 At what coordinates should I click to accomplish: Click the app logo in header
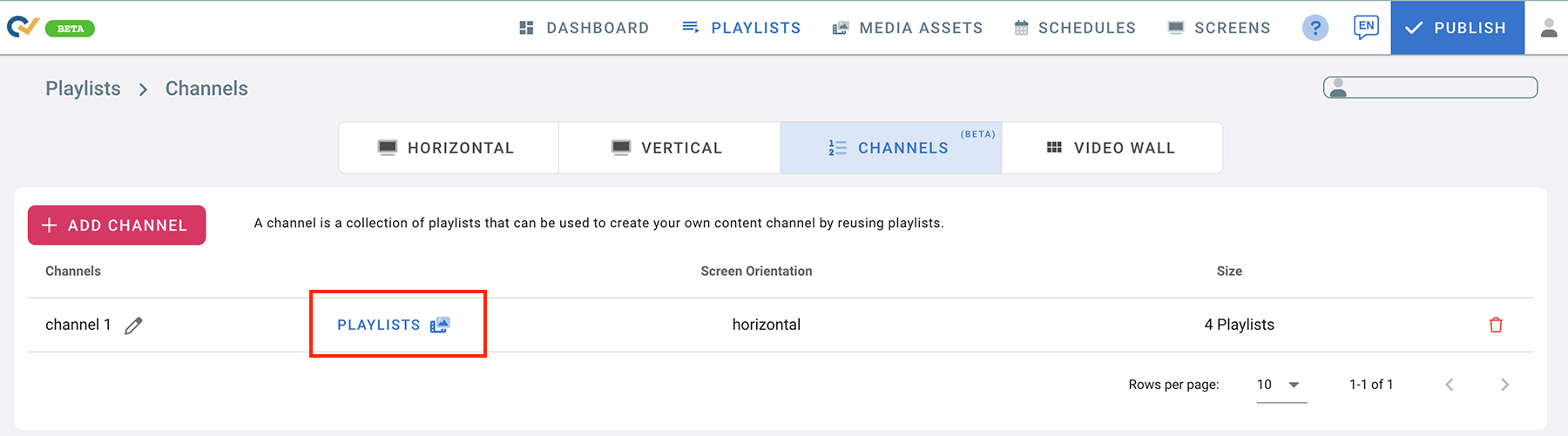pos(23,28)
